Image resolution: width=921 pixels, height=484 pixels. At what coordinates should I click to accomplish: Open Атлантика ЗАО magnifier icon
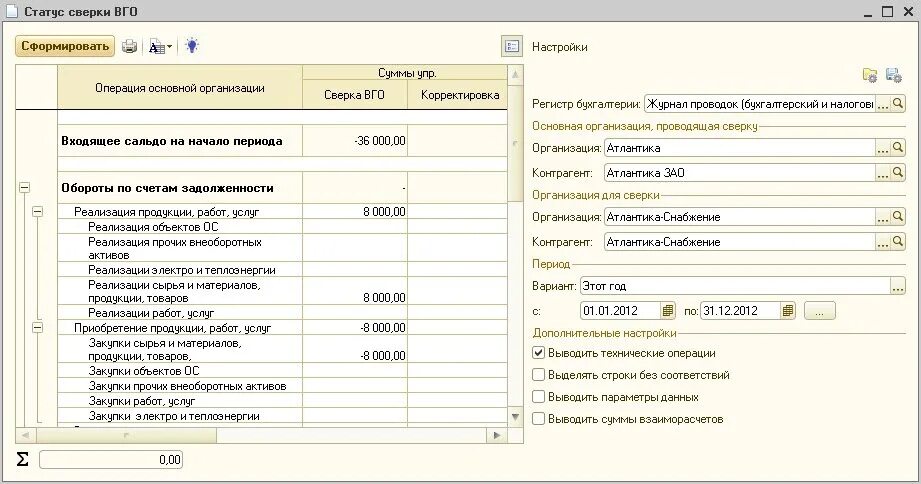pos(898,173)
